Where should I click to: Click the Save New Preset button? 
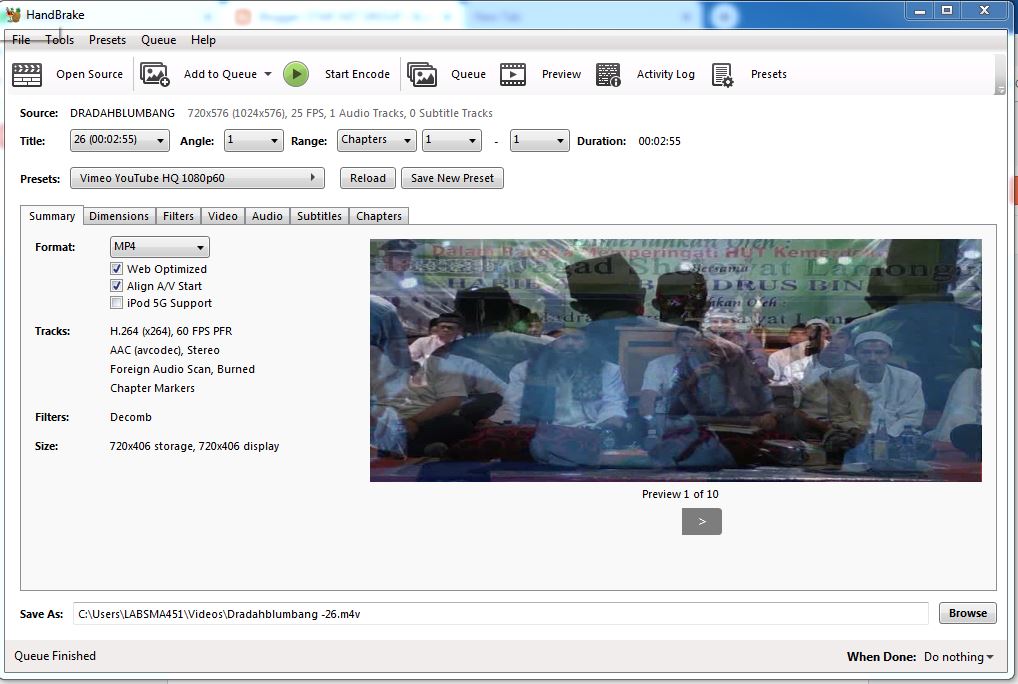tap(452, 178)
